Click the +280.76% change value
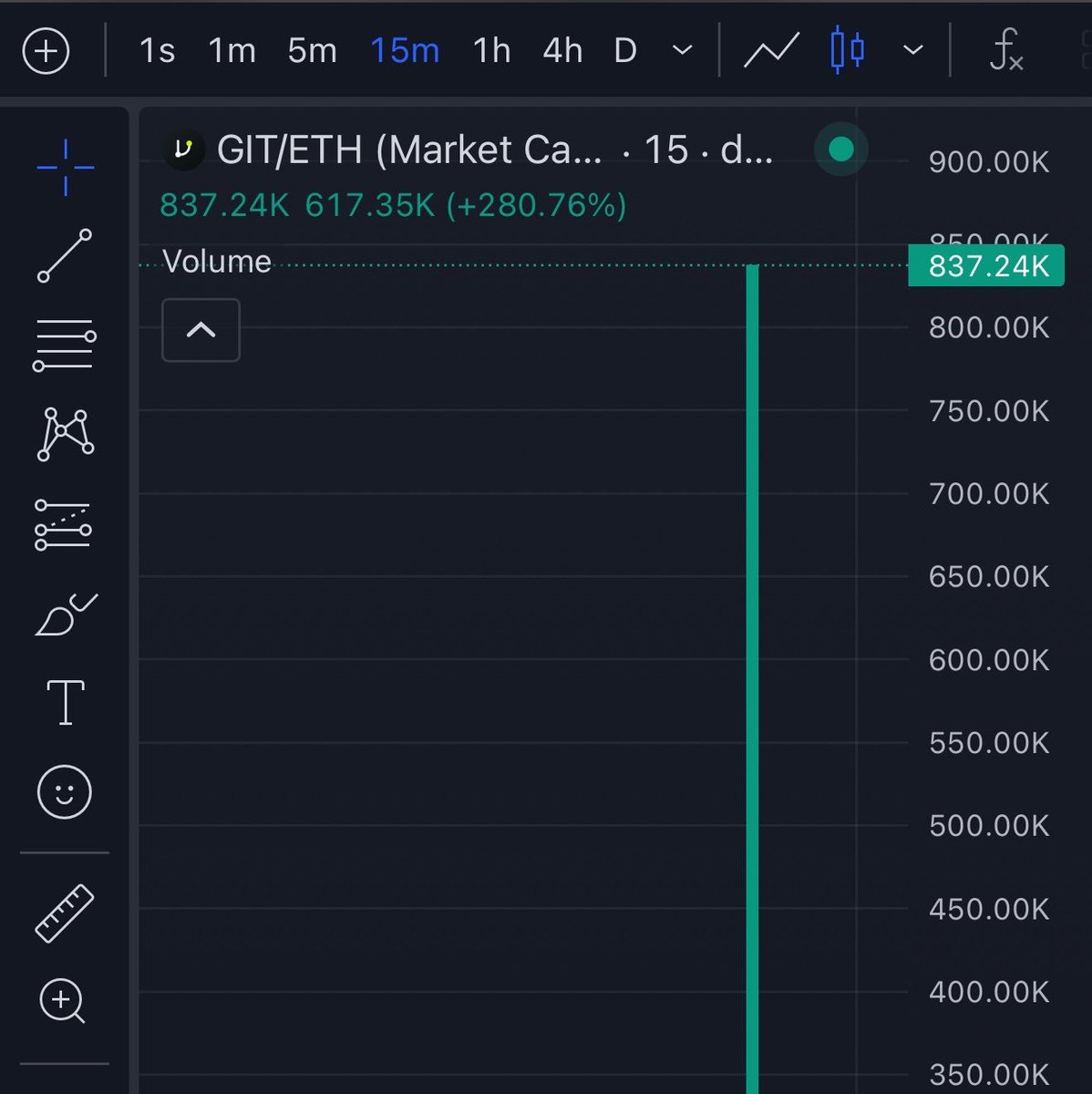Viewport: 1092px width, 1094px height. pos(537,205)
